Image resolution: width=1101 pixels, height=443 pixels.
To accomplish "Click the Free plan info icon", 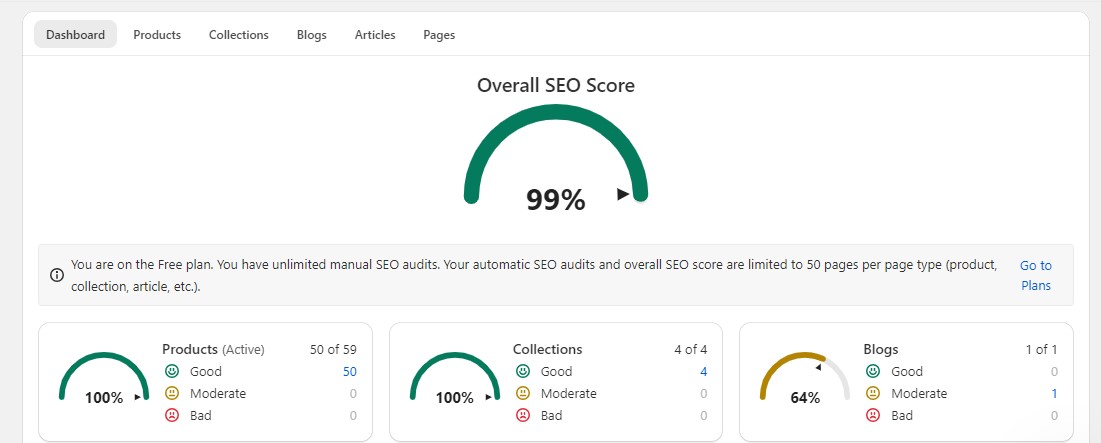I will 57,275.
